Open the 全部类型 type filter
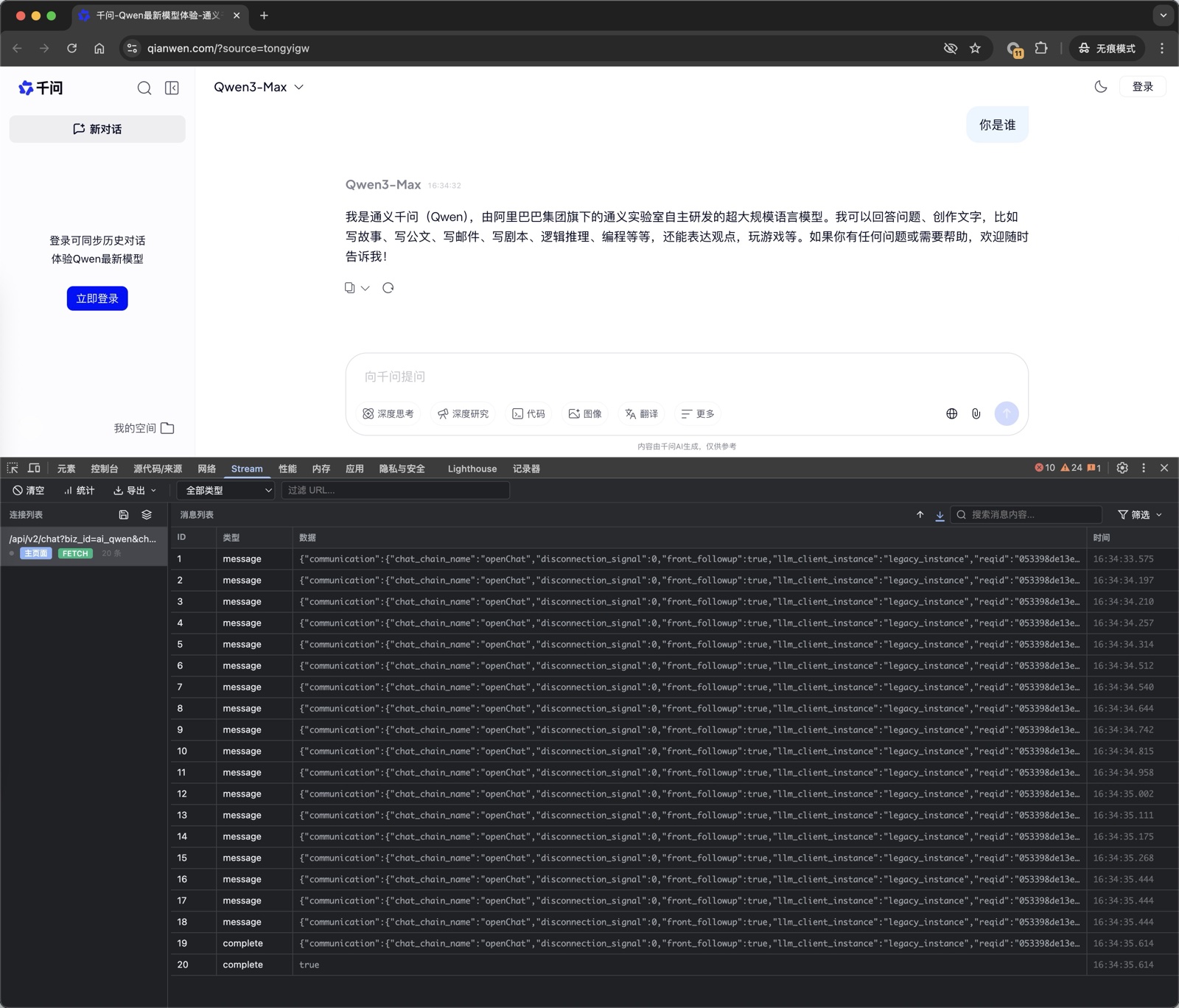The width and height of the screenshot is (1179, 1008). point(225,491)
